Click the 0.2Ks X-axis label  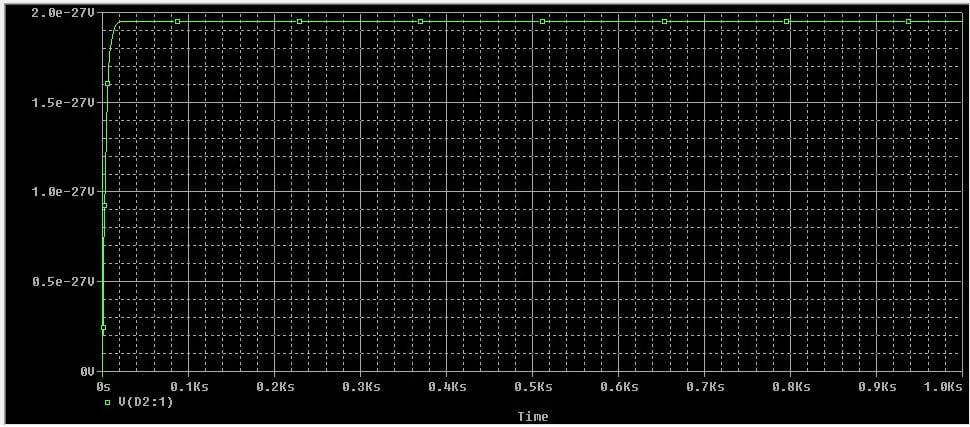[274, 386]
